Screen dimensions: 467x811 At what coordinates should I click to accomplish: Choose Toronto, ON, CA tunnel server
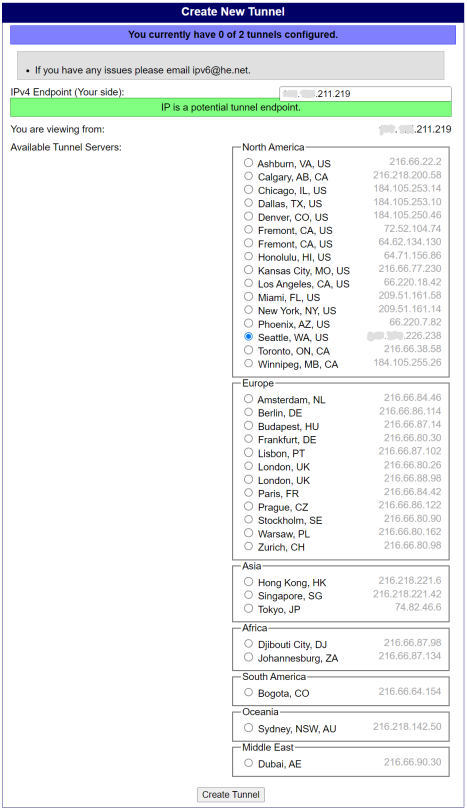click(249, 350)
